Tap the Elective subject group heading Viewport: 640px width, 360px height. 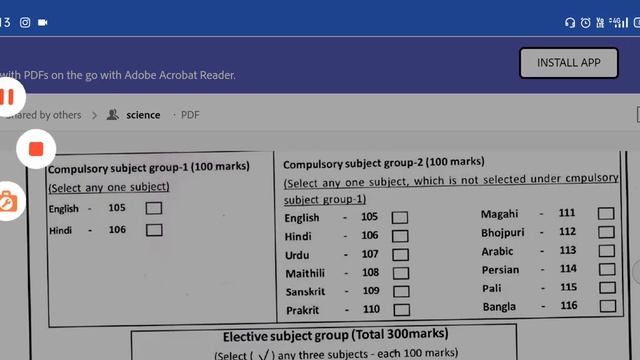336,336
